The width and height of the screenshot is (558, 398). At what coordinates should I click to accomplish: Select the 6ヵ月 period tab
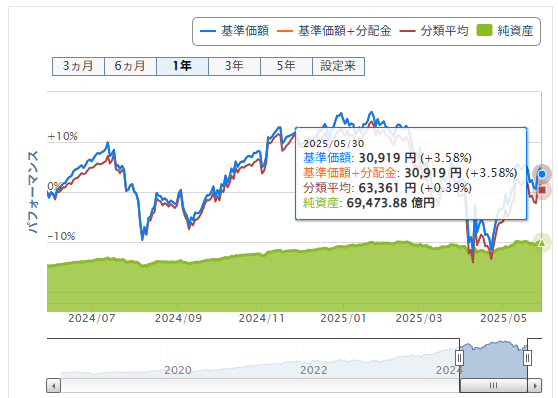coord(130,66)
